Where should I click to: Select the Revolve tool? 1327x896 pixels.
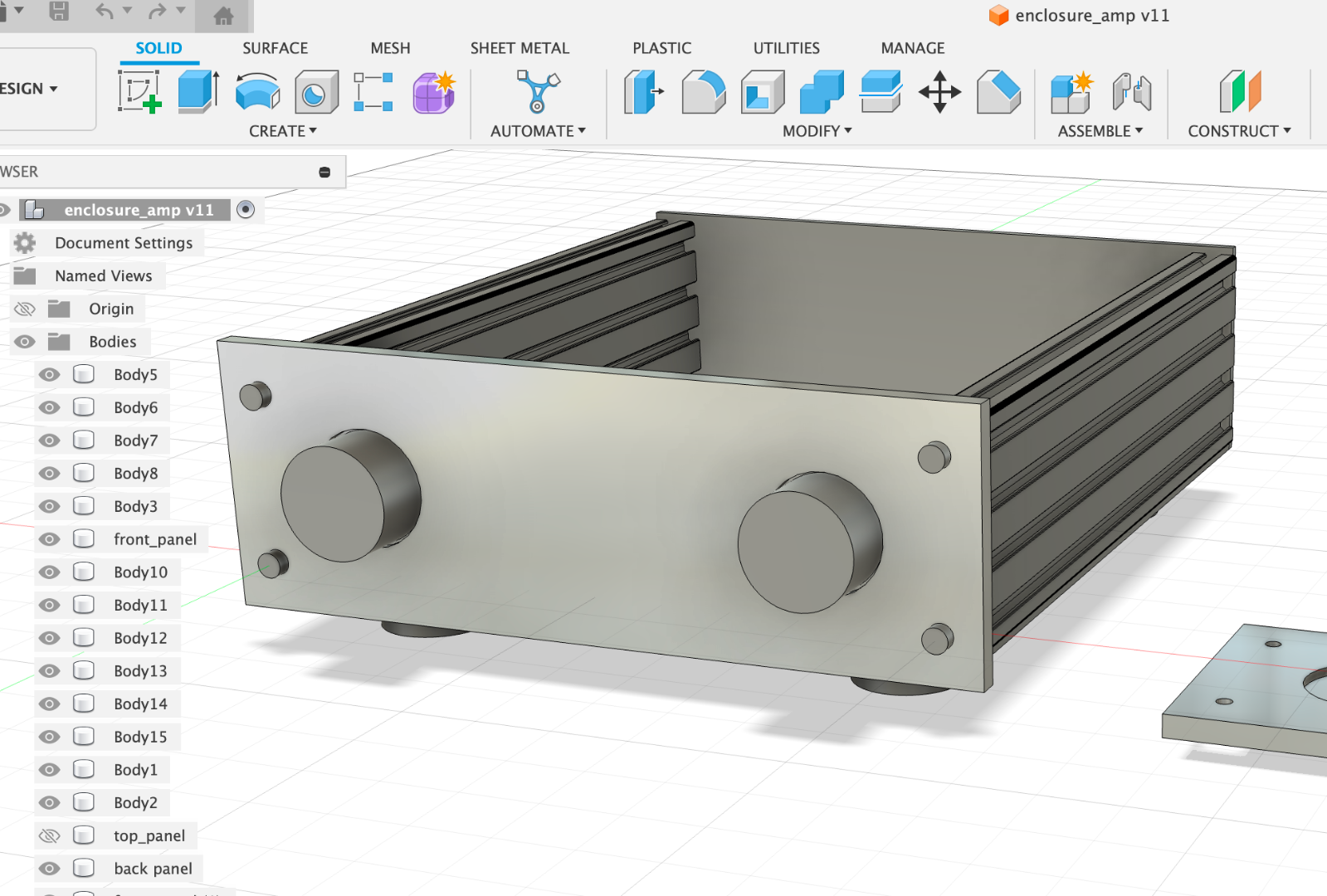point(257,91)
